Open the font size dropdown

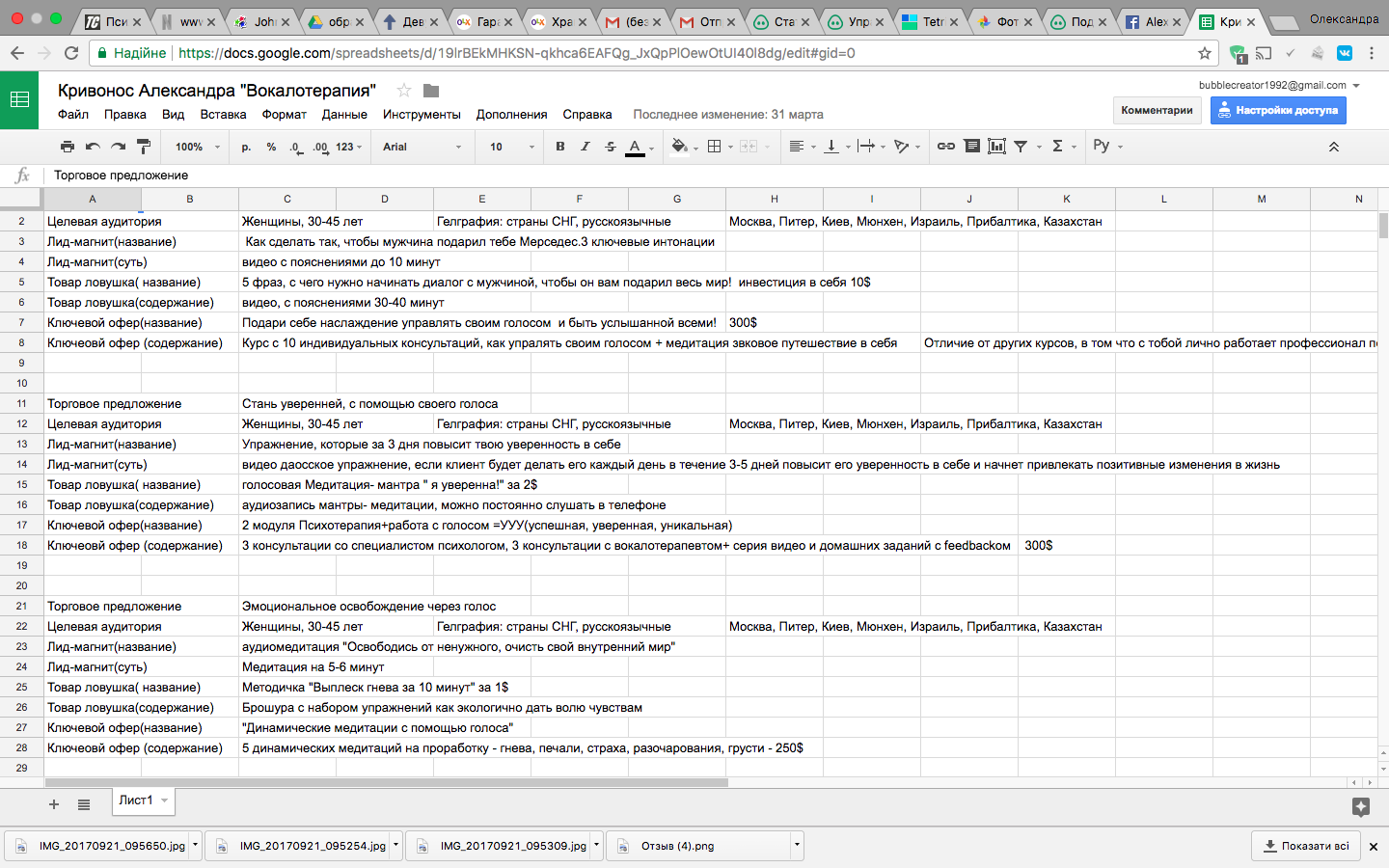point(512,147)
